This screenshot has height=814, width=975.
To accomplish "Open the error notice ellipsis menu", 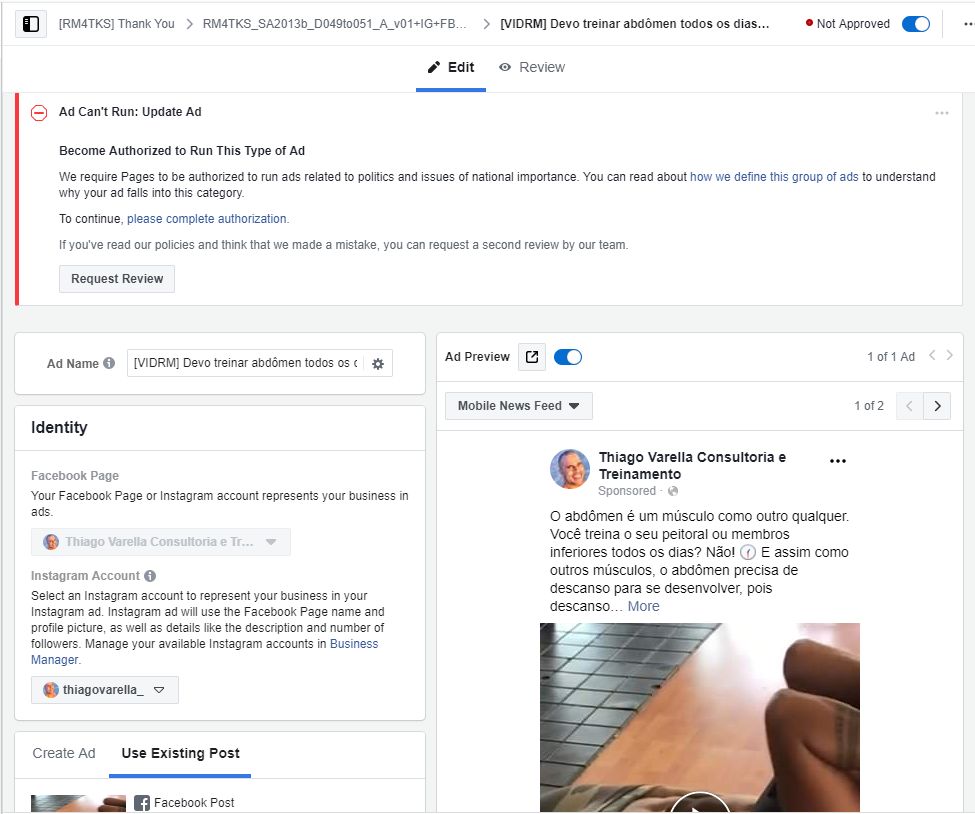I will (x=941, y=113).
